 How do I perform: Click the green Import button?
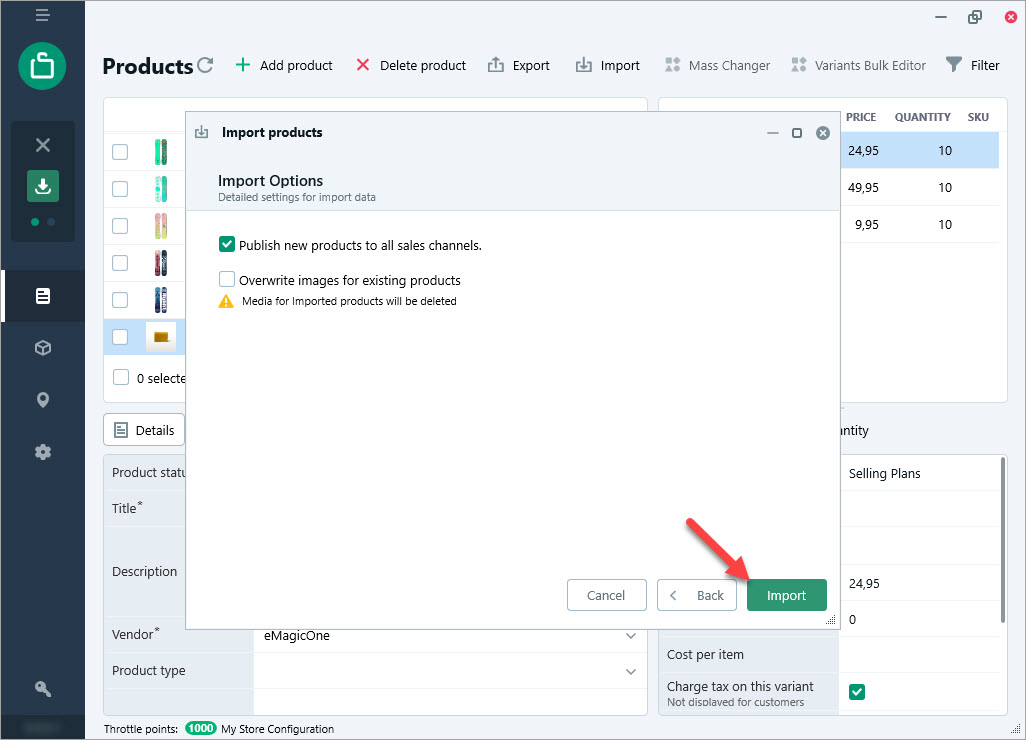[787, 595]
